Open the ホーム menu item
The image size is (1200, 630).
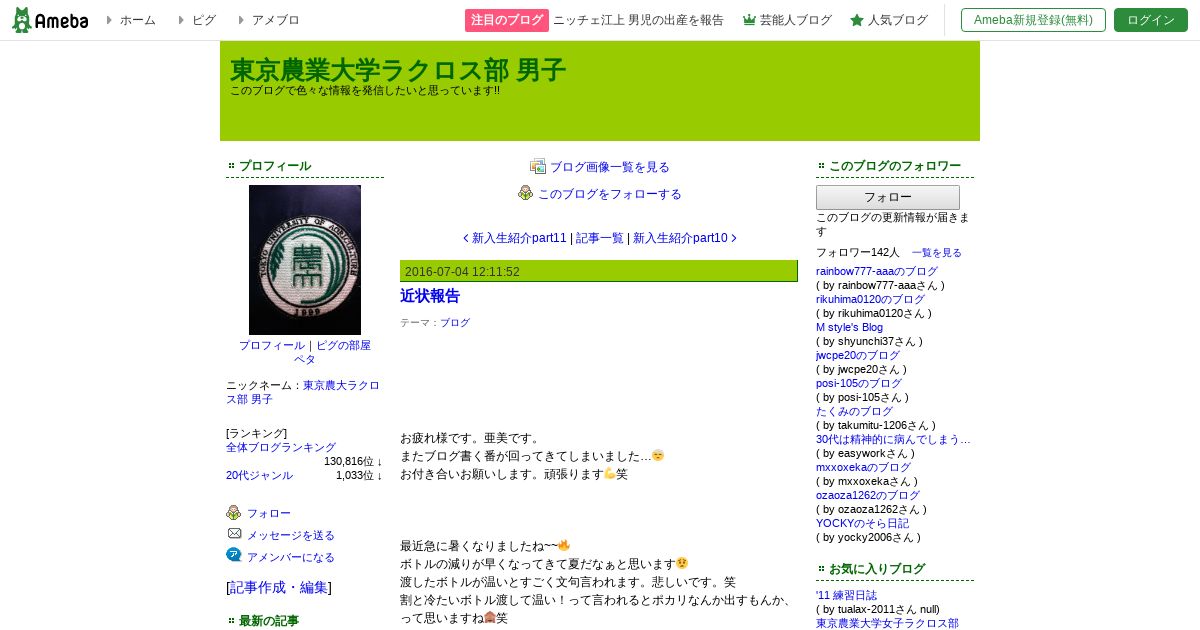137,20
